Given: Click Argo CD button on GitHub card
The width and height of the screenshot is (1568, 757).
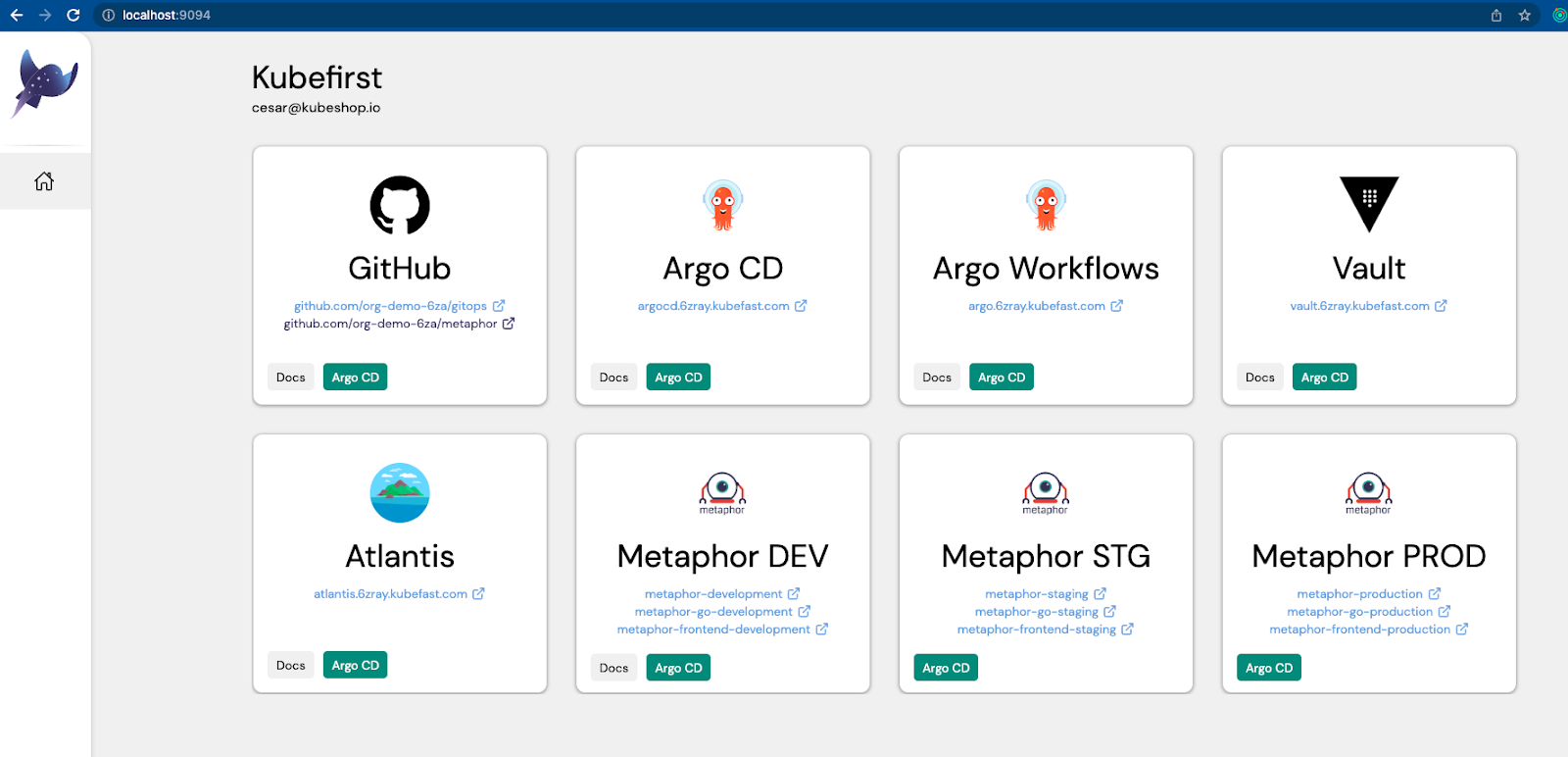Looking at the screenshot, I should tap(356, 378).
